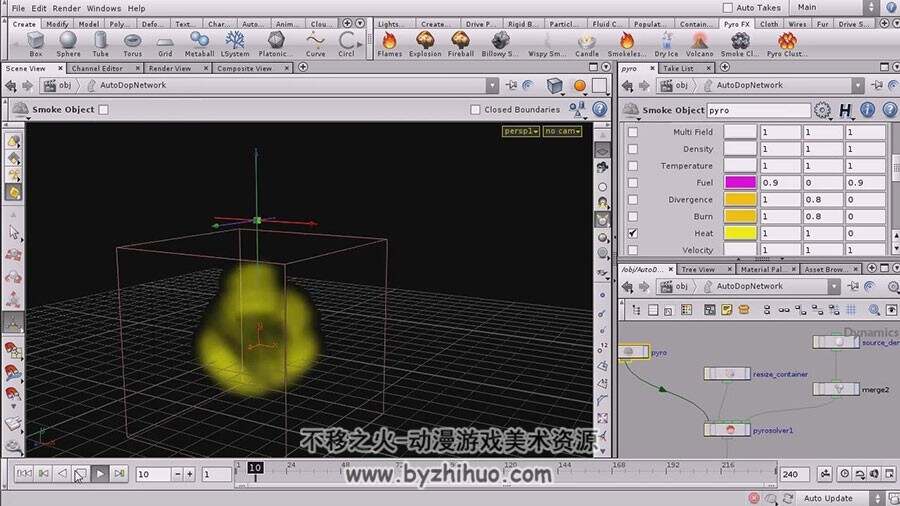Click the Explosion pyro tool

pyautogui.click(x=425, y=44)
